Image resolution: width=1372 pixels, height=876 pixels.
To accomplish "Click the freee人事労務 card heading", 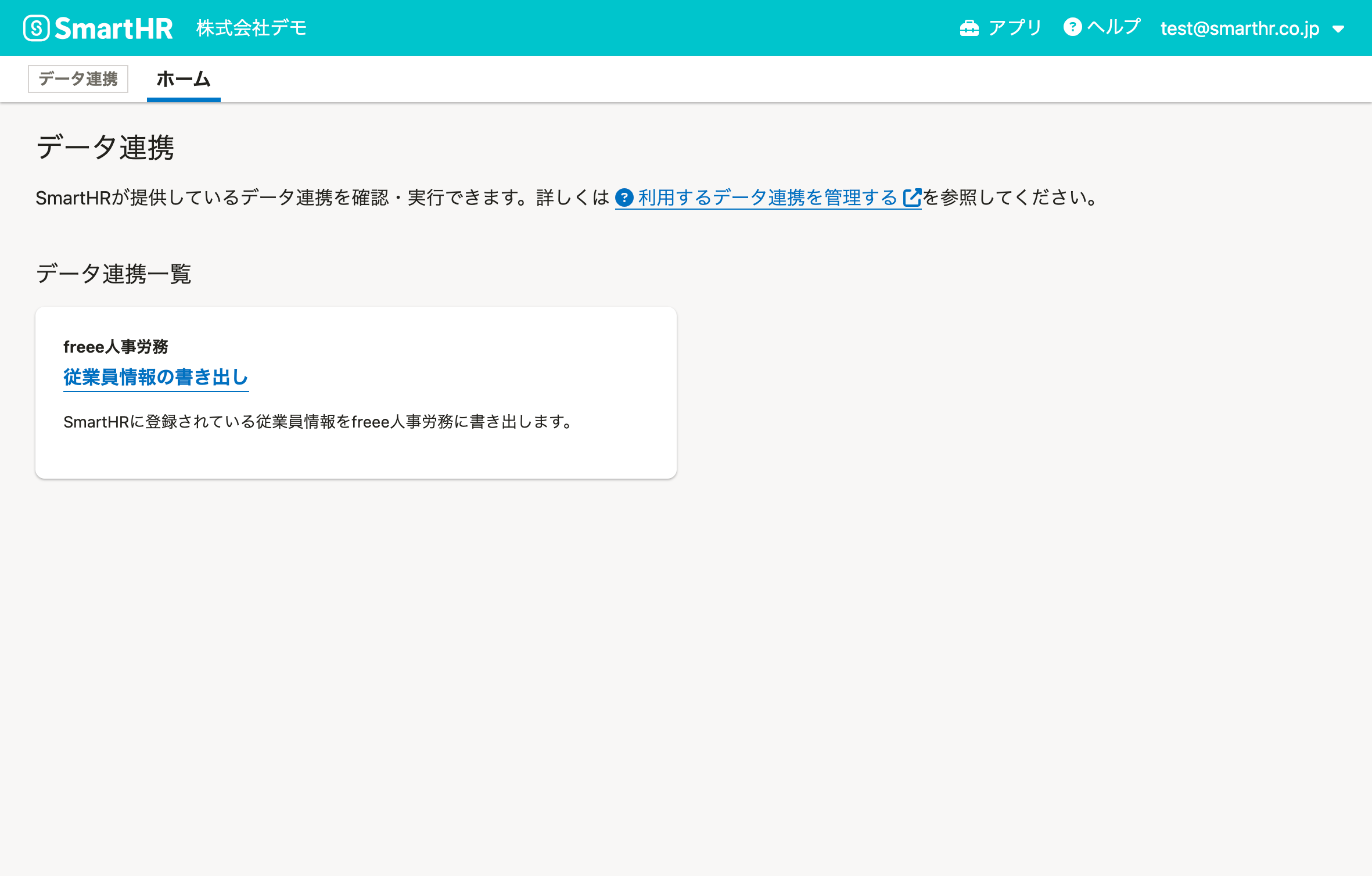I will coord(116,347).
